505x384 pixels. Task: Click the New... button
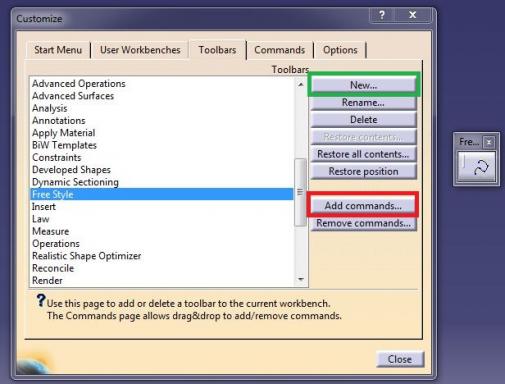364,85
